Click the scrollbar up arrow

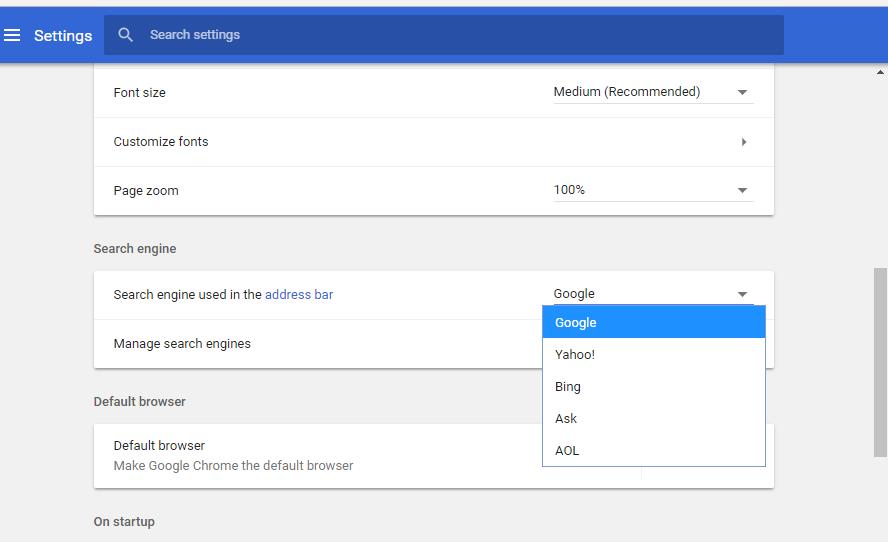(880, 72)
